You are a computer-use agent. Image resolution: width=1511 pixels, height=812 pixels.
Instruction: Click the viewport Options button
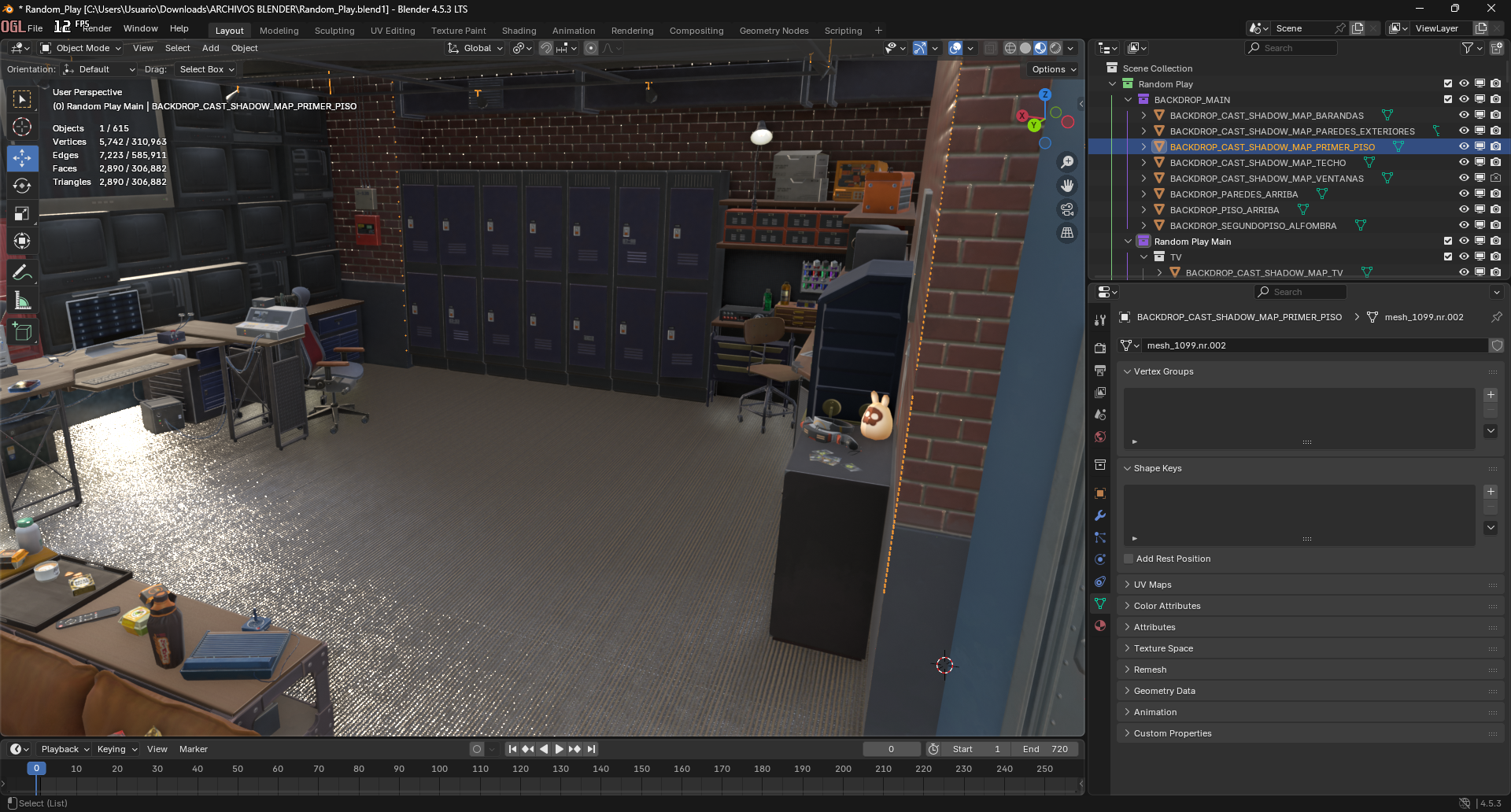[1052, 69]
